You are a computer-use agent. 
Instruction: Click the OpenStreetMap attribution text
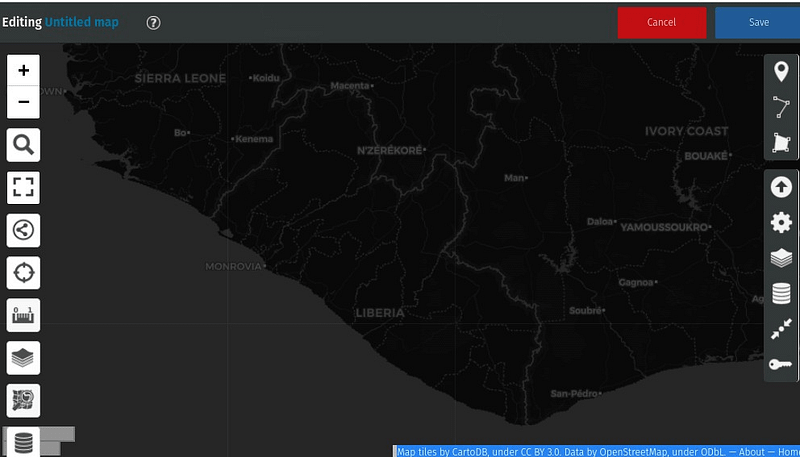[634, 452]
